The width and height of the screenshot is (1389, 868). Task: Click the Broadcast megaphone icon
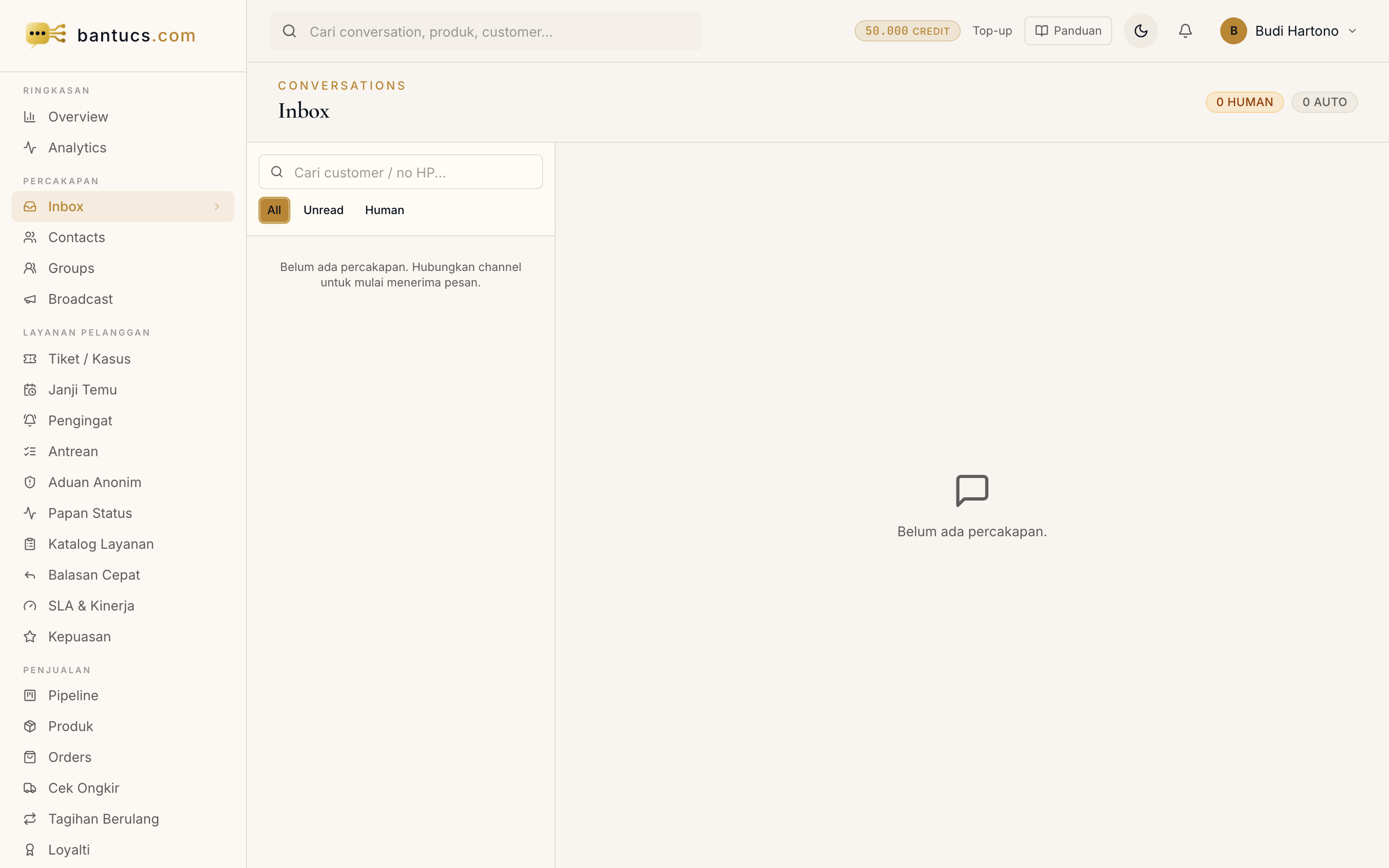tap(30, 299)
